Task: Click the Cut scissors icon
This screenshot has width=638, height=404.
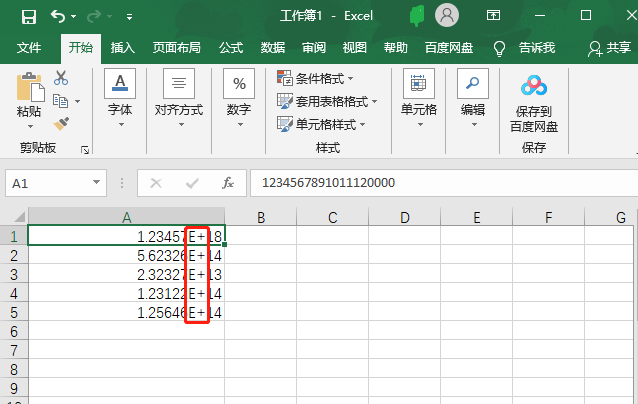Action: (61, 78)
